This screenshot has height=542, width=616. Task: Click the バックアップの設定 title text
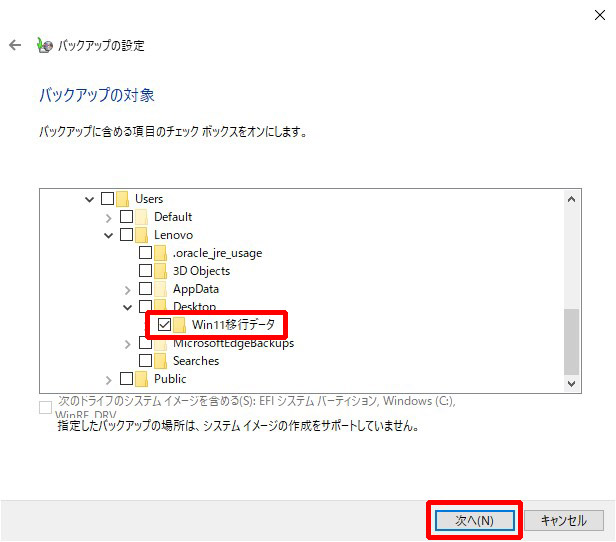point(101,46)
